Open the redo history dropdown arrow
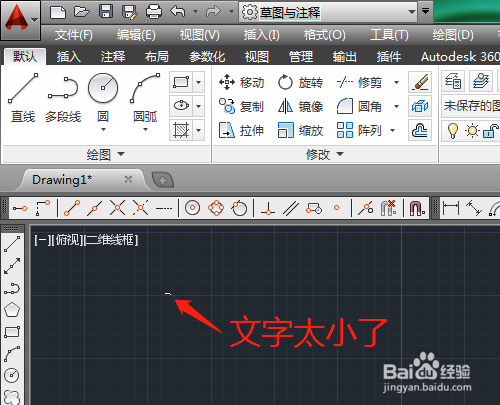The height and width of the screenshot is (405, 500). 231,12
